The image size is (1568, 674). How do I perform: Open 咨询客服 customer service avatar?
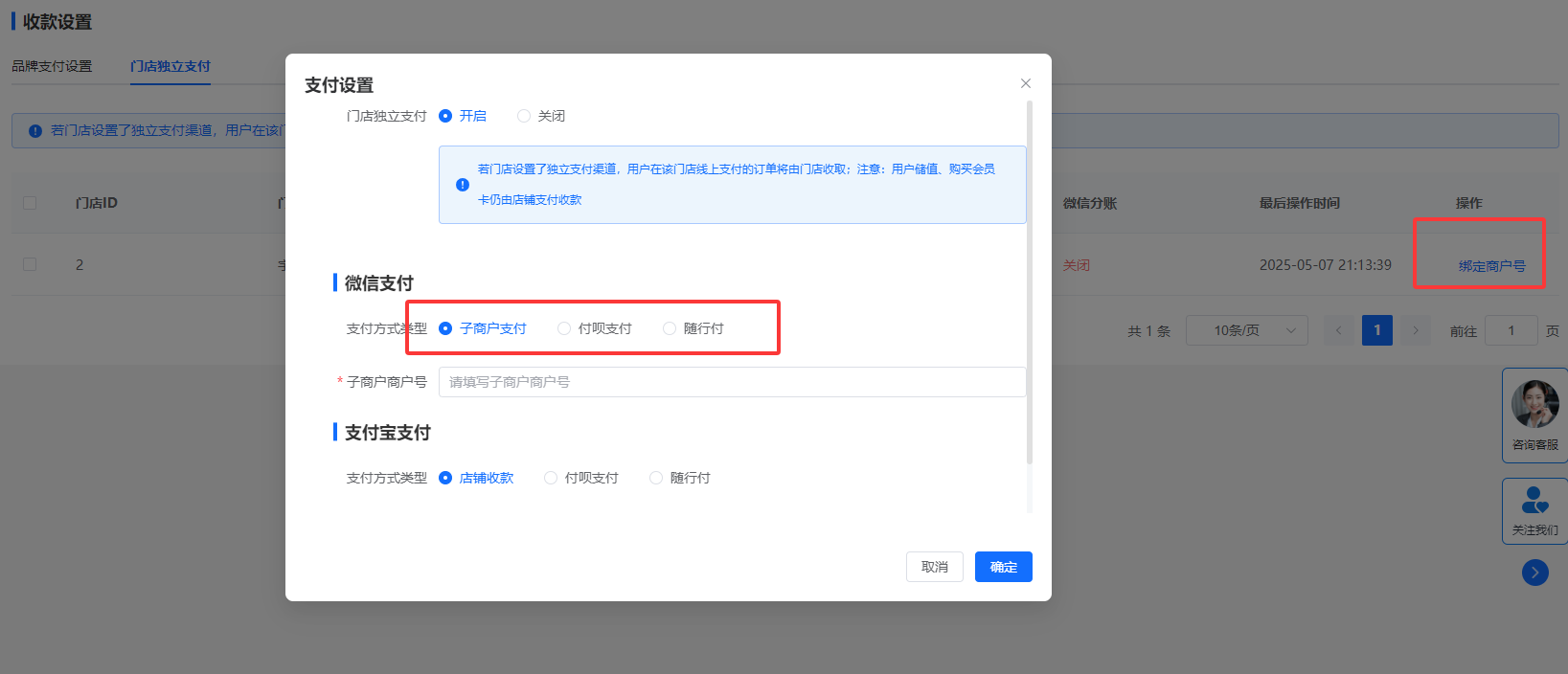click(x=1534, y=404)
